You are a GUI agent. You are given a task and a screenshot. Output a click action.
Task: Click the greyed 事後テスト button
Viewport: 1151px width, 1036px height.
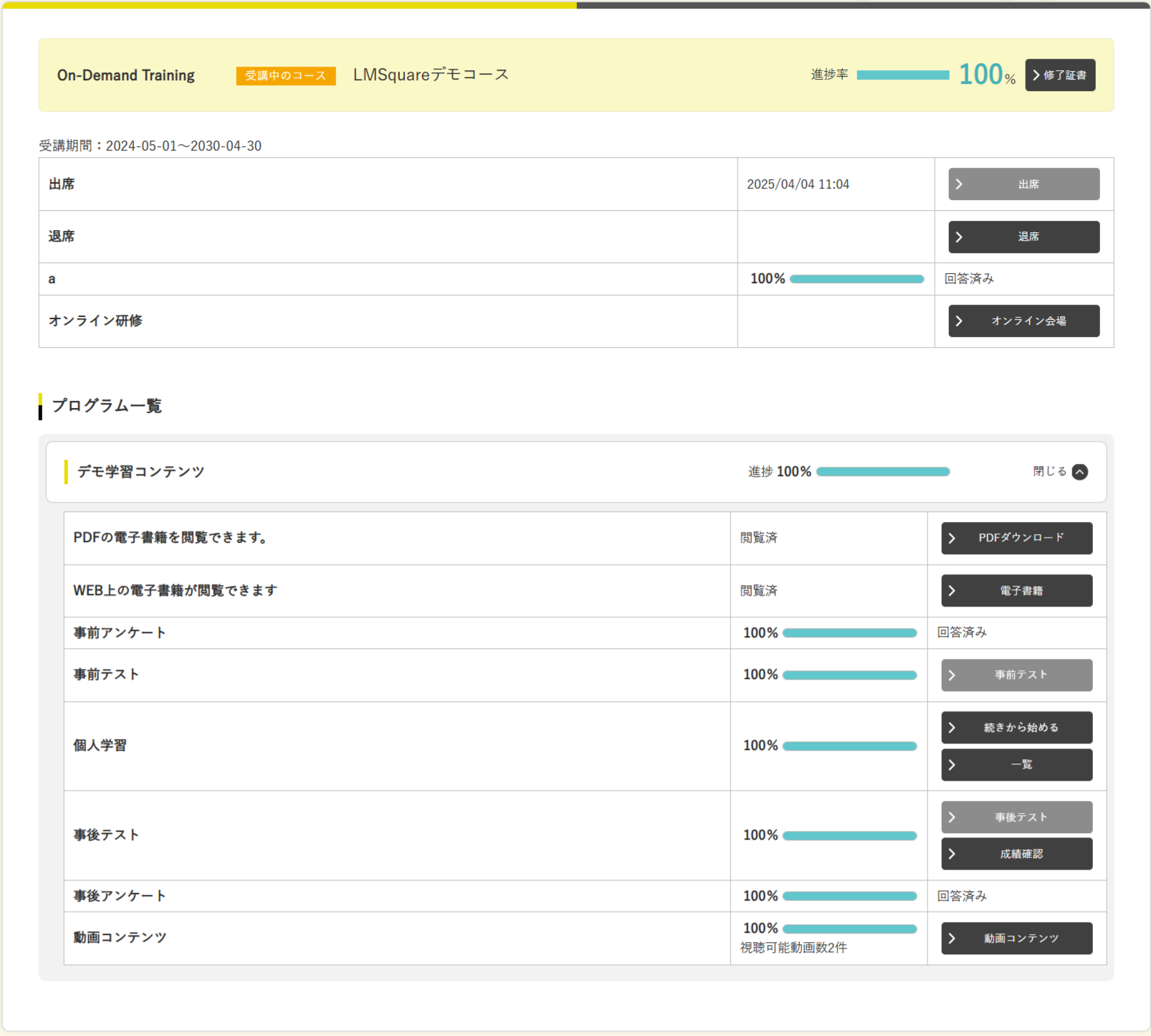1016,817
